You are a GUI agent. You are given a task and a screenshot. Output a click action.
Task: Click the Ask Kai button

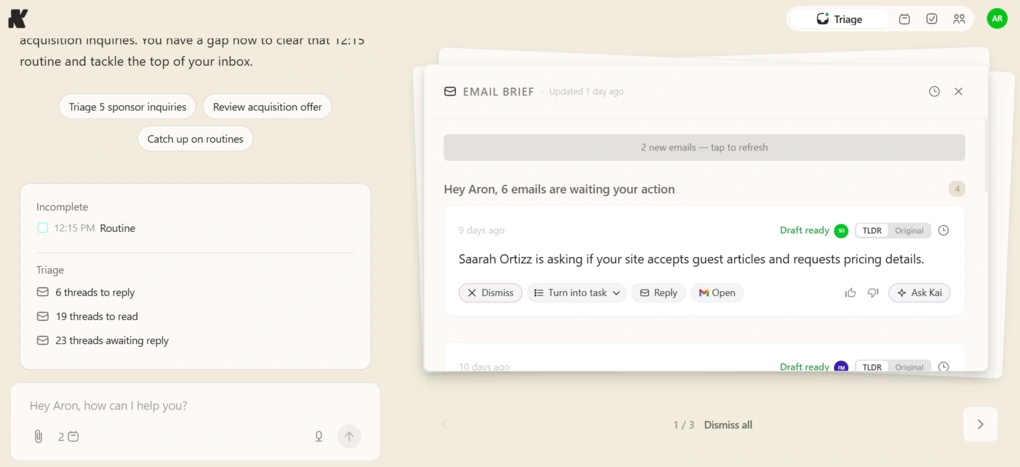click(919, 293)
